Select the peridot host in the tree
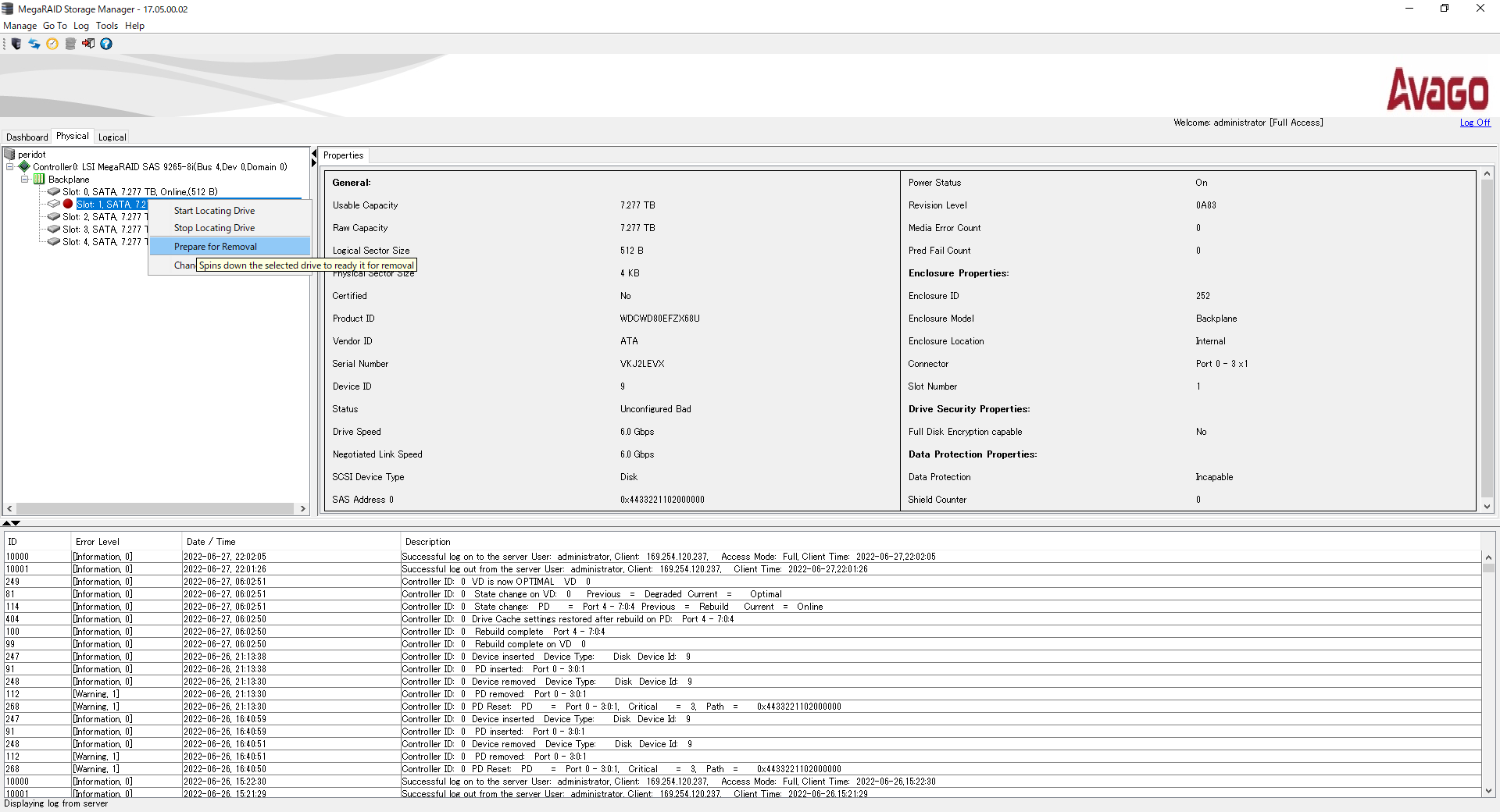 pyautogui.click(x=32, y=155)
